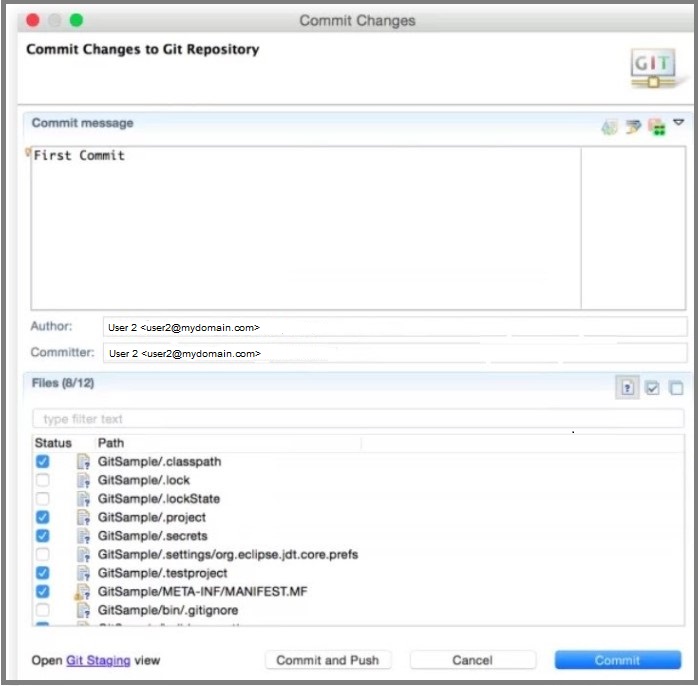
Task: Select GitSample/META-INF/MANIFEST.MF row
Action: pyautogui.click(x=358, y=592)
